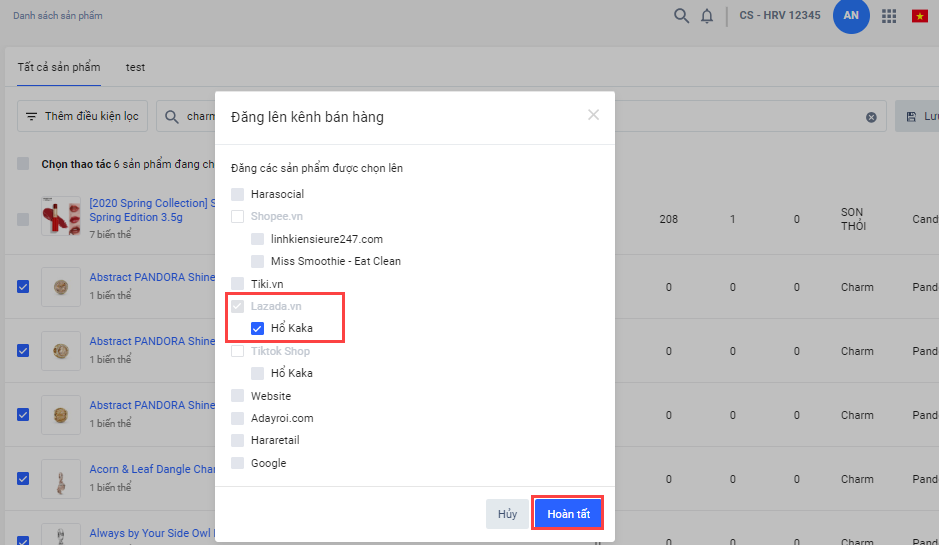
Task: Switch language via Vietnam flag icon
Action: coord(919,16)
